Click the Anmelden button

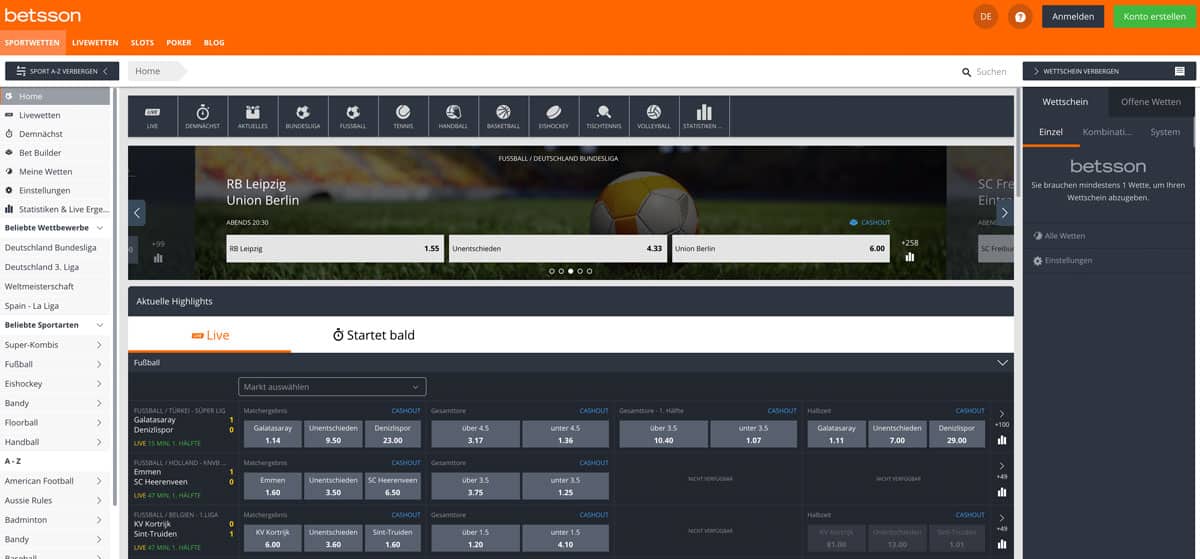pyautogui.click(x=1073, y=16)
